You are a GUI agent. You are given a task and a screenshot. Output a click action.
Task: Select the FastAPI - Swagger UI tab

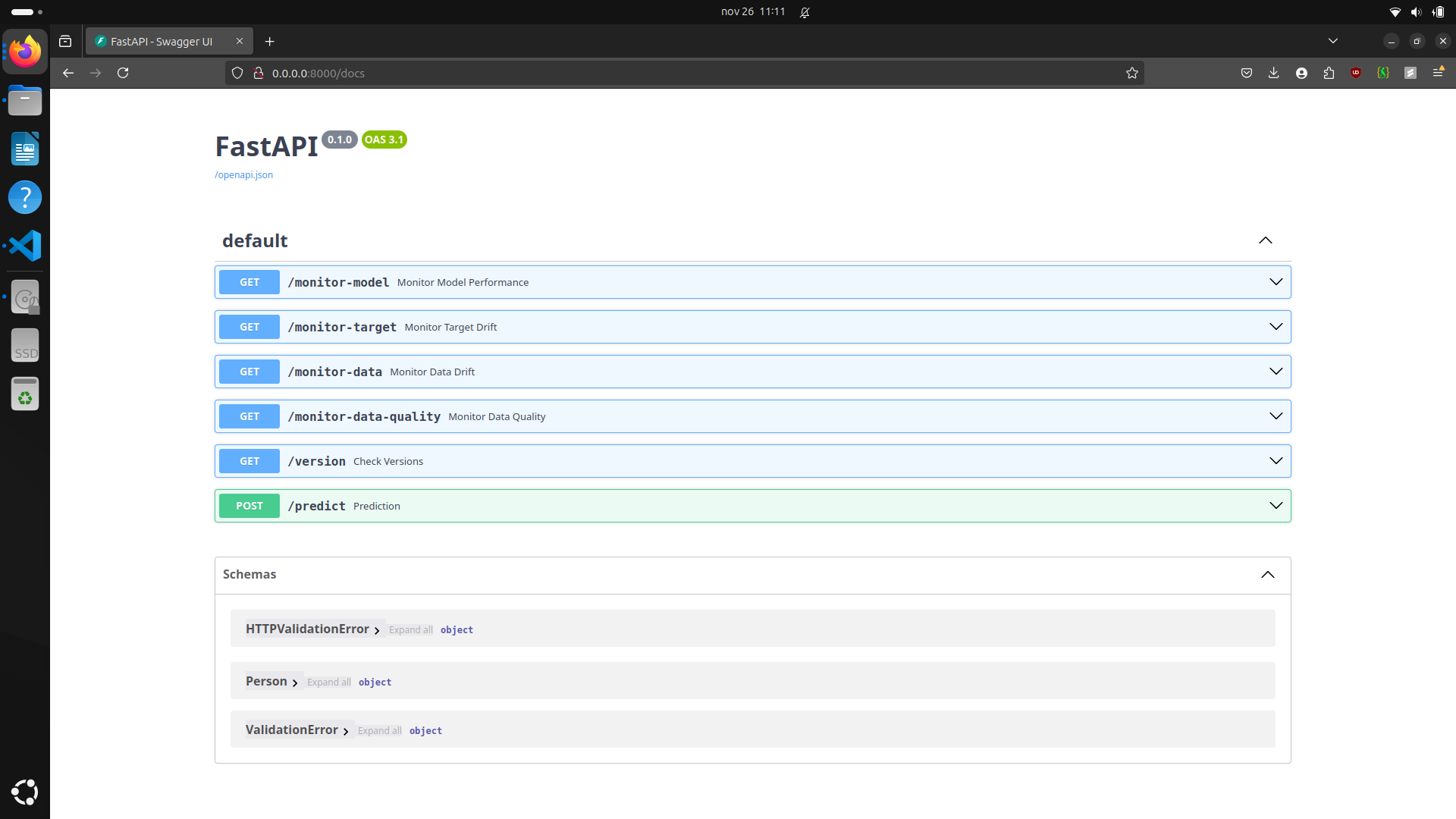(162, 42)
